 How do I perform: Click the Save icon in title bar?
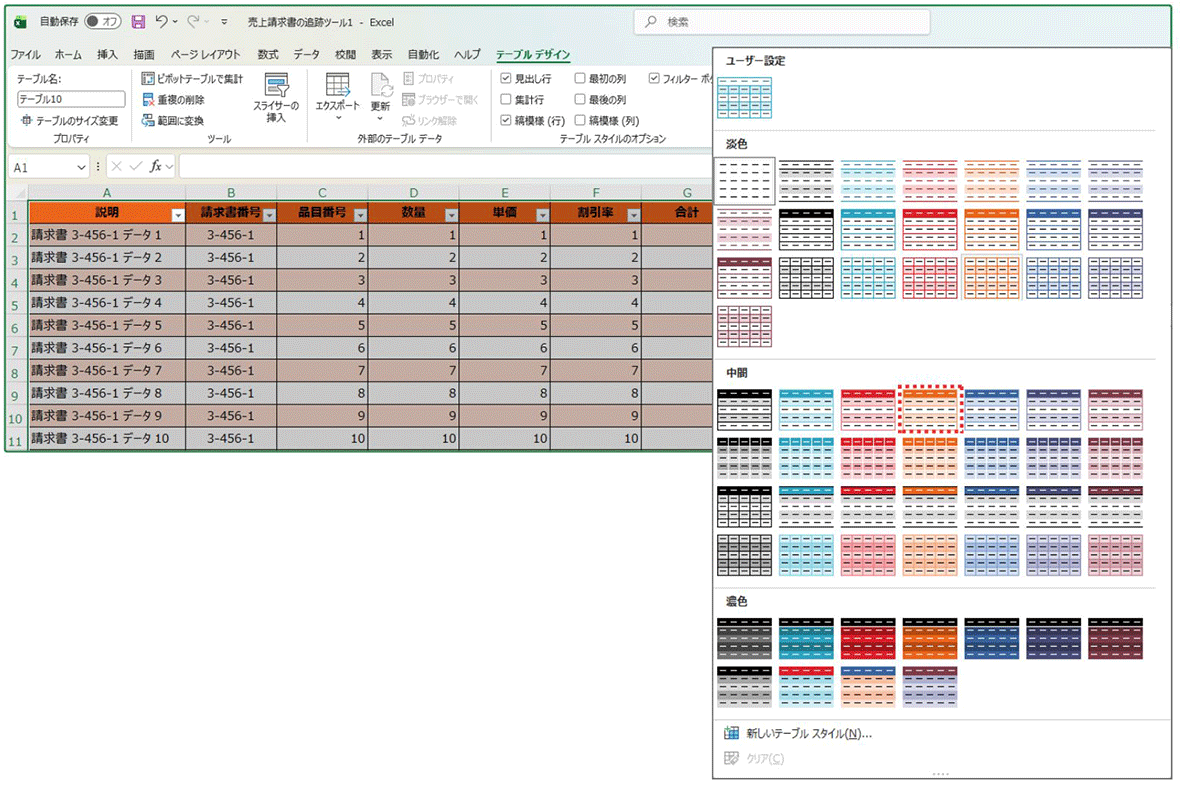pos(138,21)
